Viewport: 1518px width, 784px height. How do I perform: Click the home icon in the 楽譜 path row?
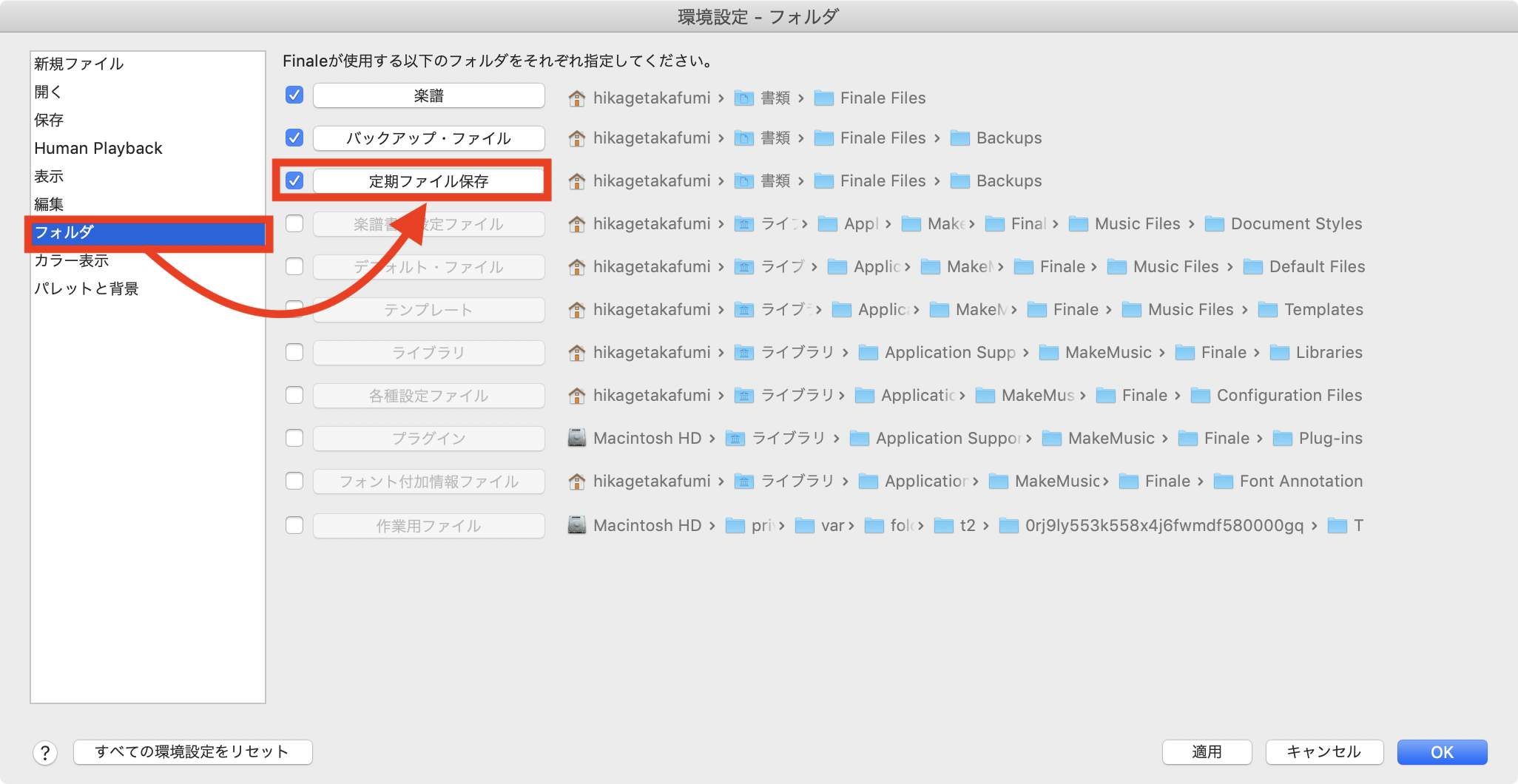point(576,98)
